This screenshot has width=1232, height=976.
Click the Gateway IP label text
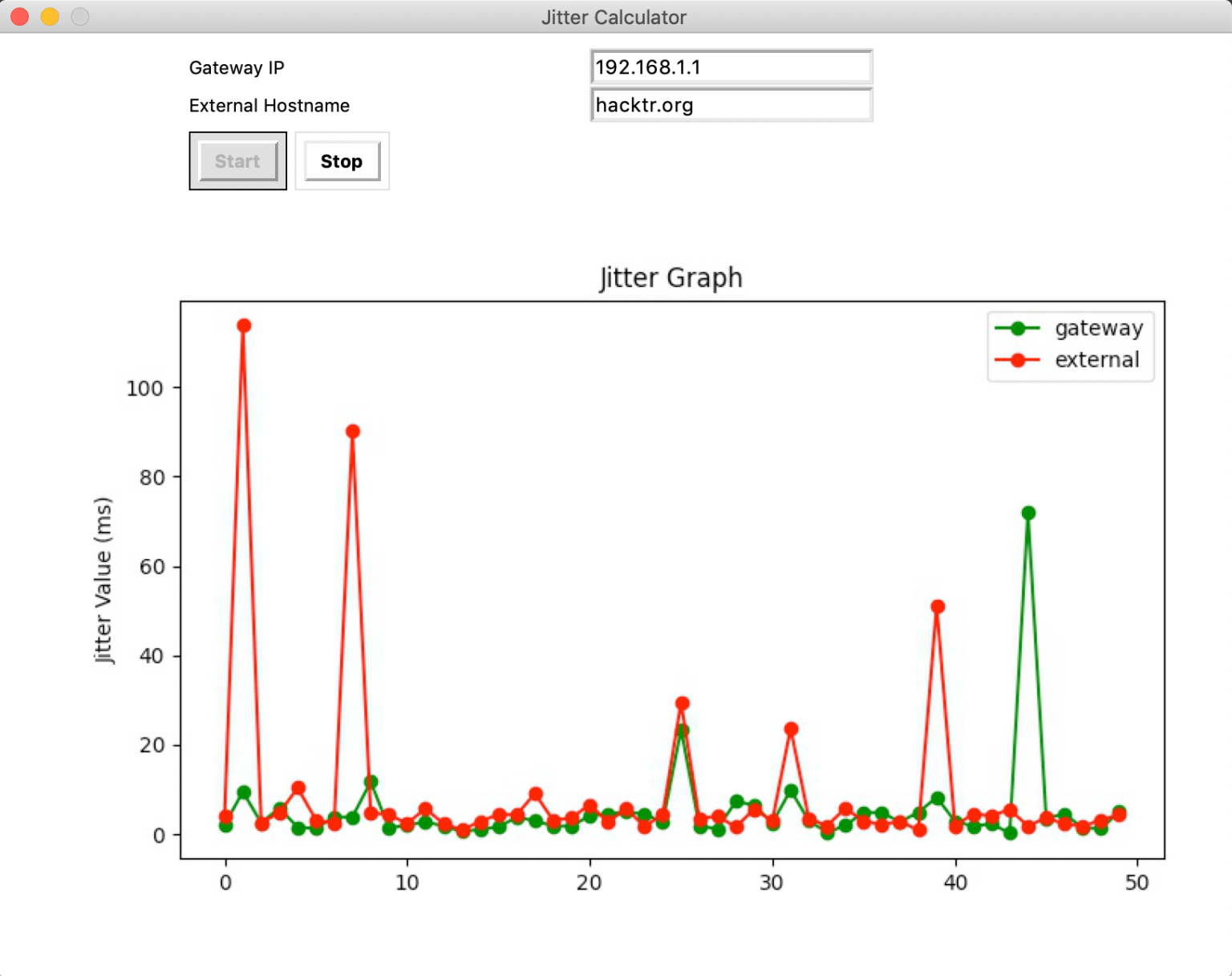237,68
